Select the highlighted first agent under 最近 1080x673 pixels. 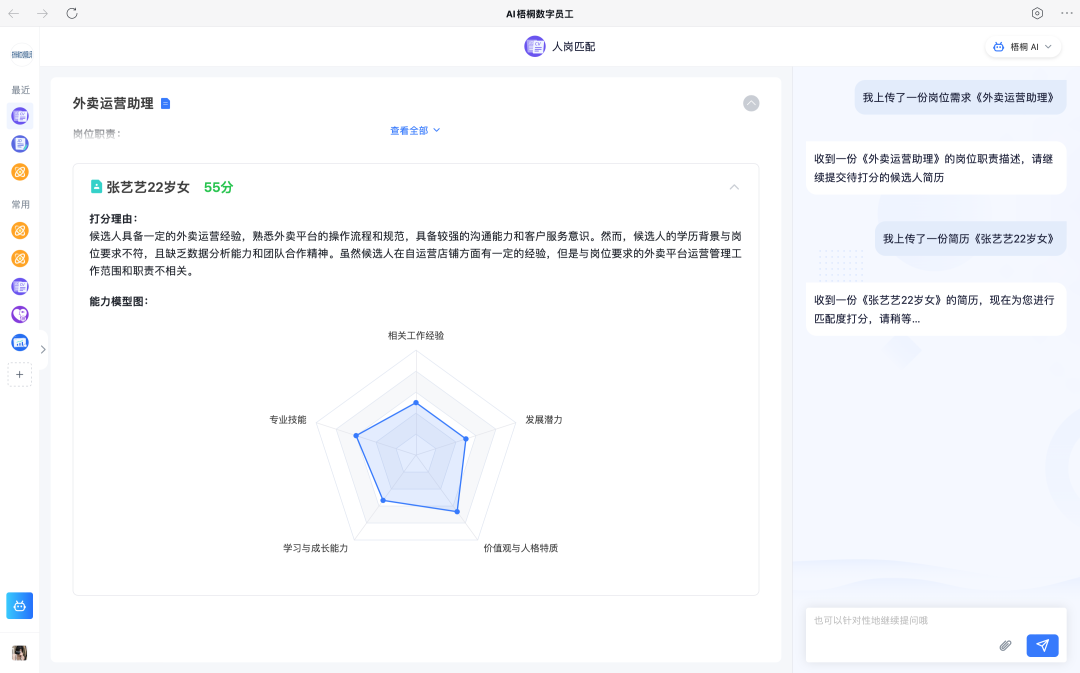tap(19, 116)
